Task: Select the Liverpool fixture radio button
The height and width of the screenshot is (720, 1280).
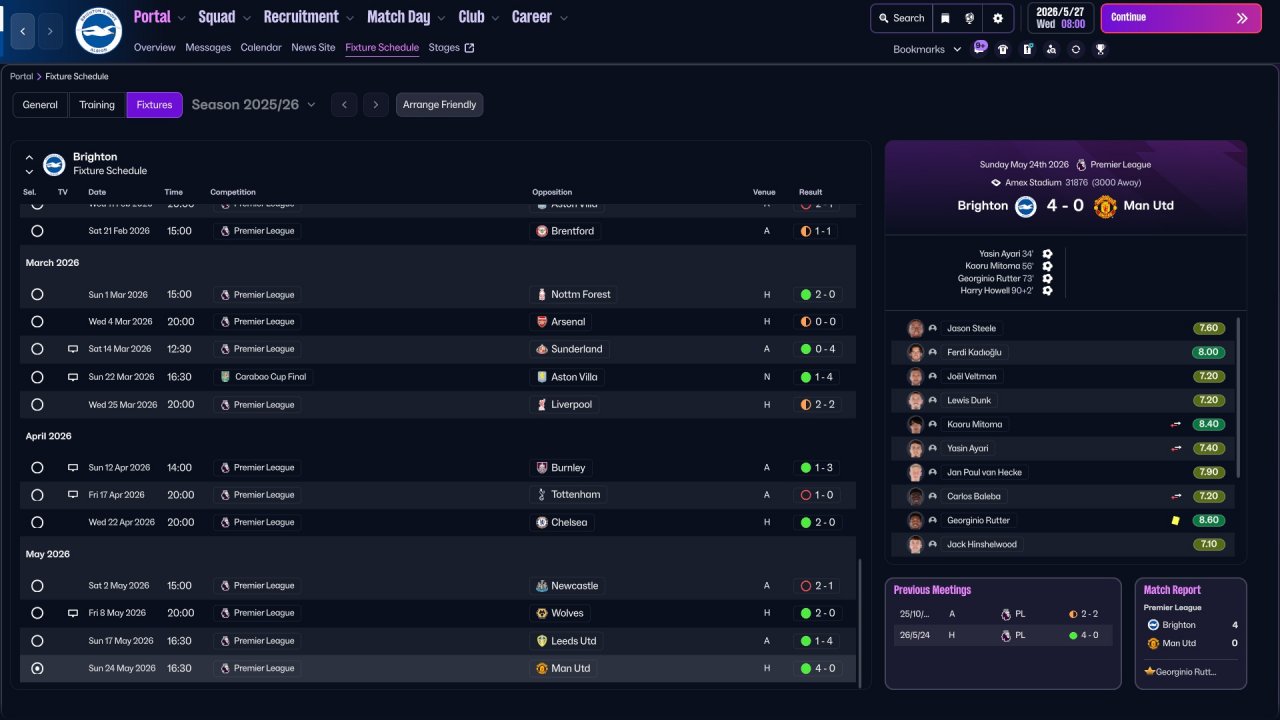Action: (37, 405)
